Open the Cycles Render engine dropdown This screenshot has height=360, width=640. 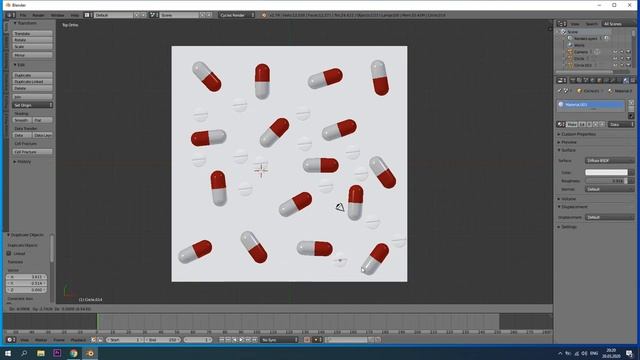coord(236,15)
